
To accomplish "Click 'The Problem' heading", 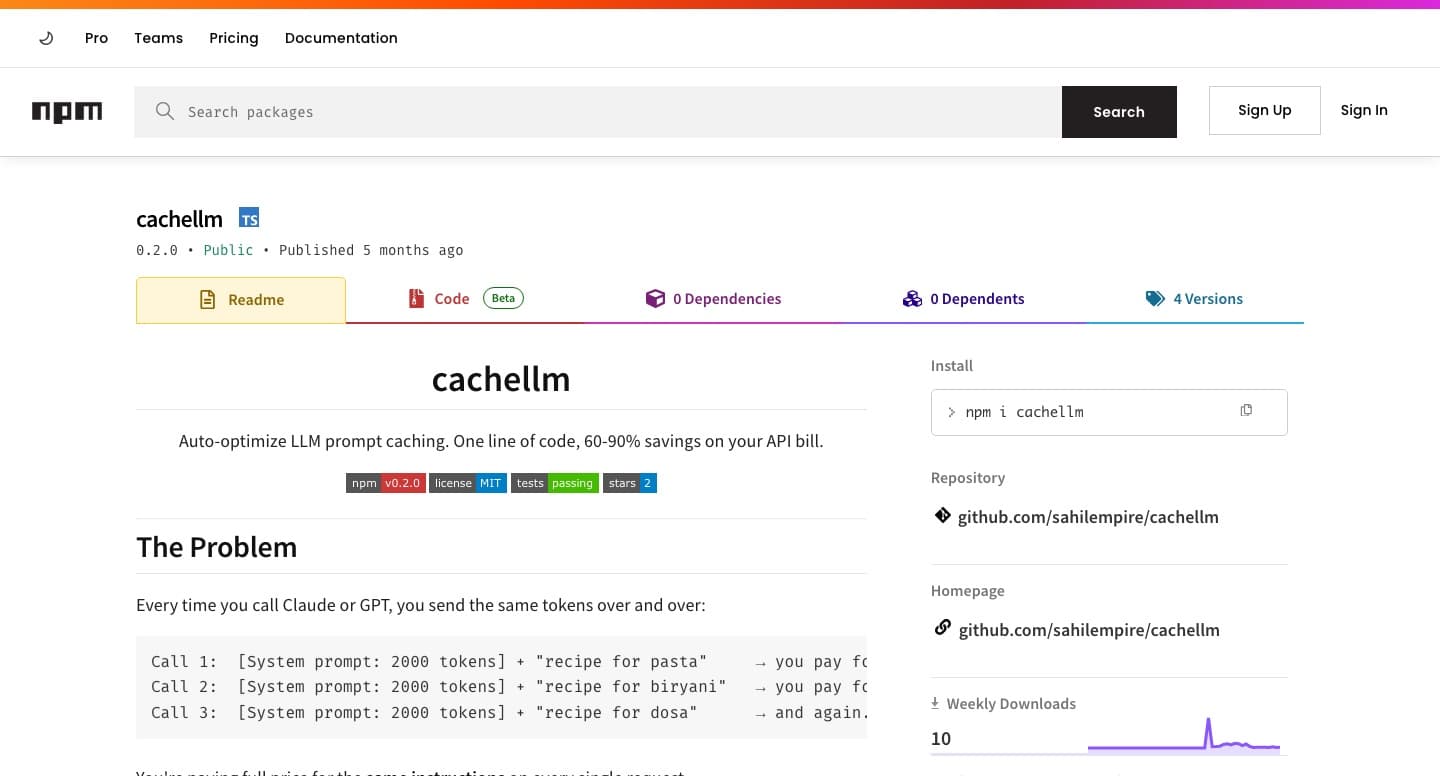I will [x=217, y=547].
